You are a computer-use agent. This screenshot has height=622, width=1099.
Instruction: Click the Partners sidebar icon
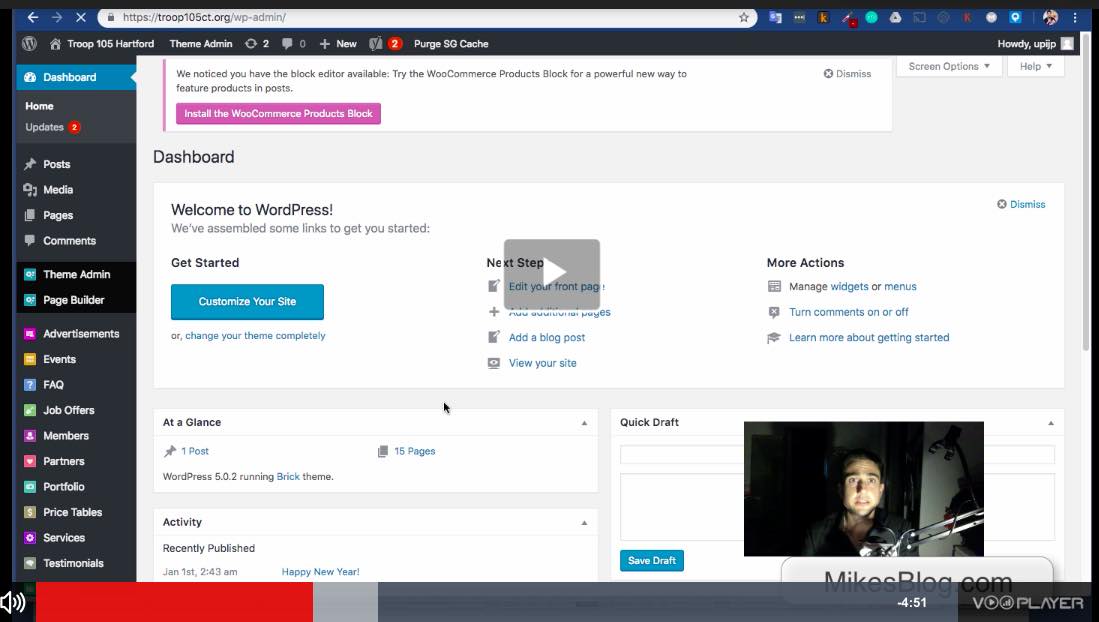click(29, 461)
